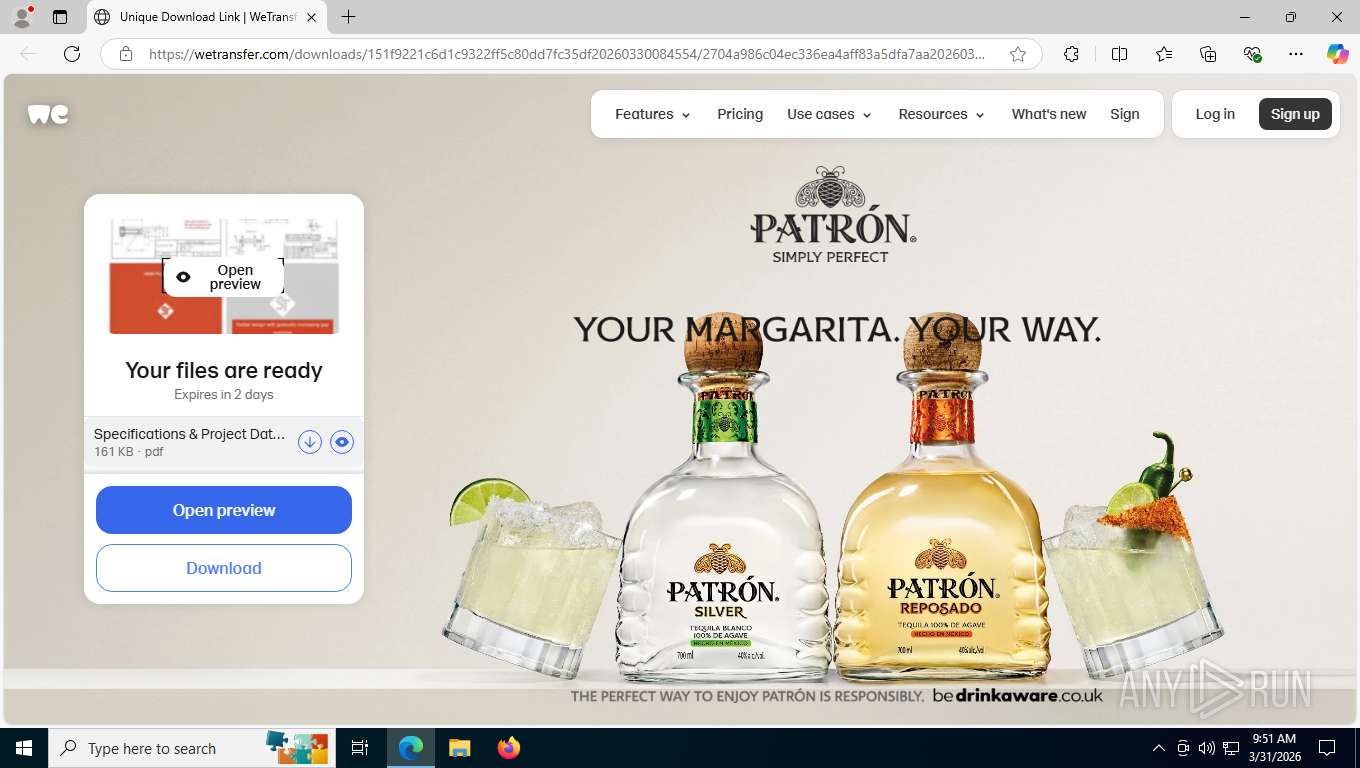Click the Patrón advertisement logo
Screen dimensions: 1360x768
coord(831,214)
